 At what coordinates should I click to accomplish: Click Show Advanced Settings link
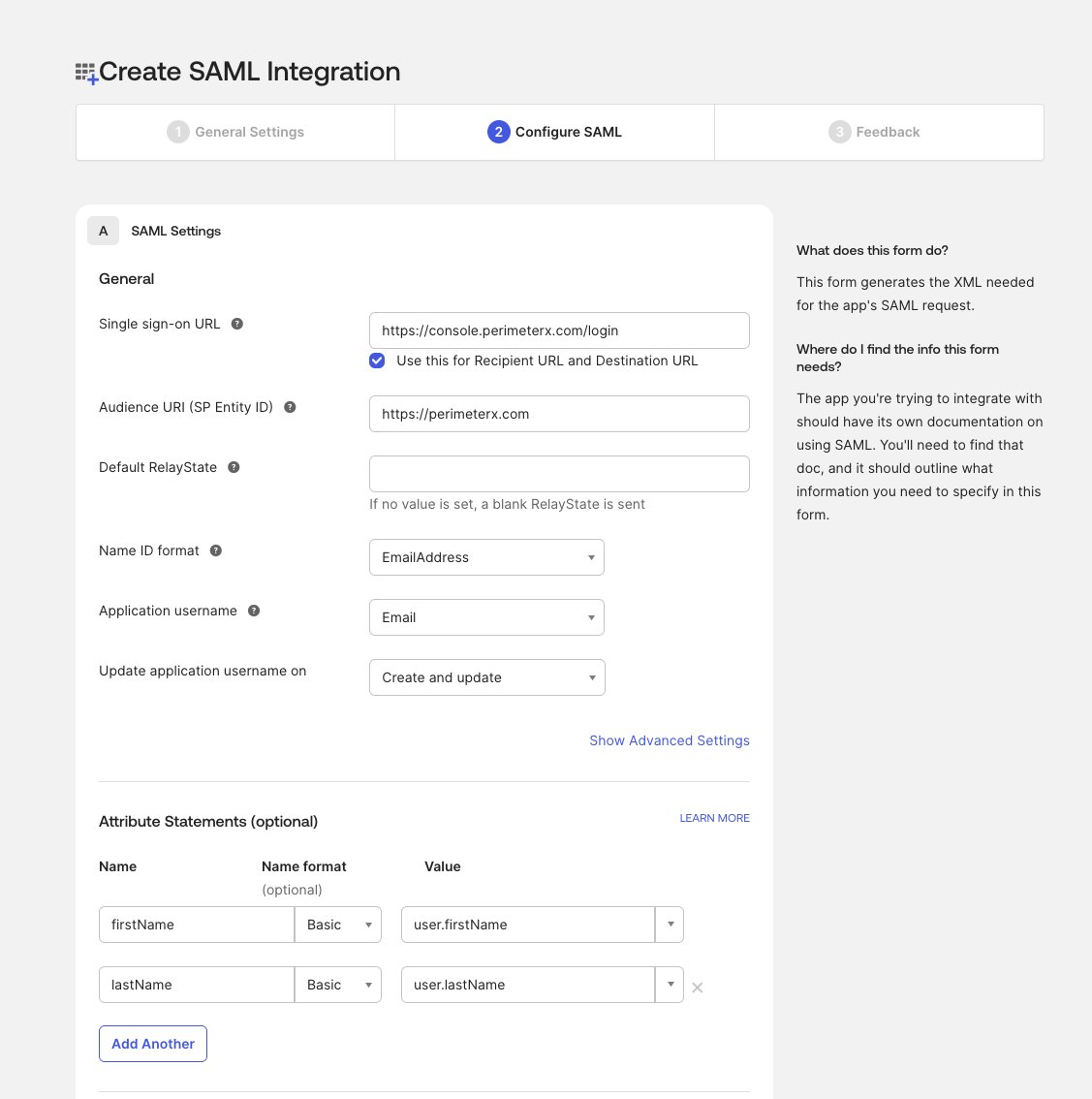[x=670, y=740]
